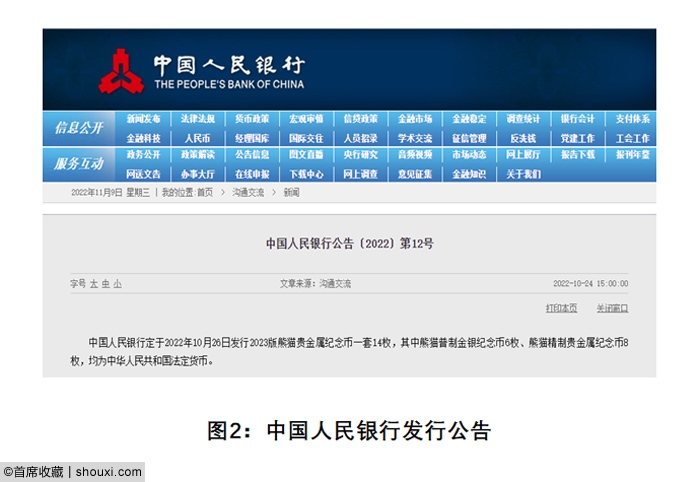The width and height of the screenshot is (700, 482).
Task: Go to 人员招录 page
Action: 361,138
